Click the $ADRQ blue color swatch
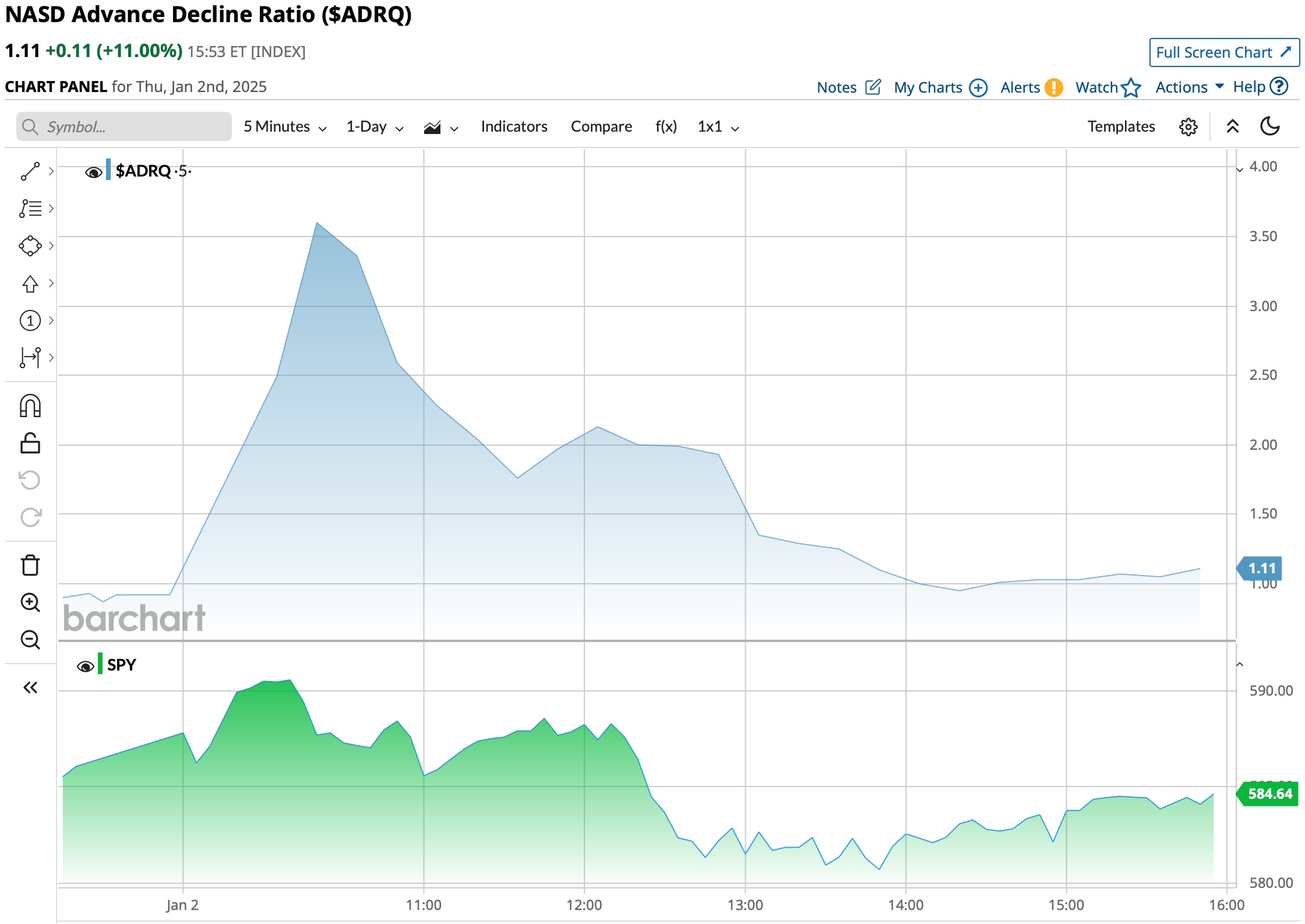The width and height of the screenshot is (1305, 924). (108, 170)
